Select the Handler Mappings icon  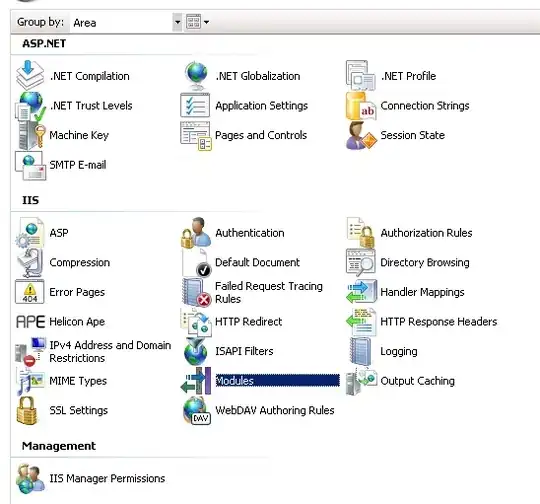pyautogui.click(x=361, y=292)
